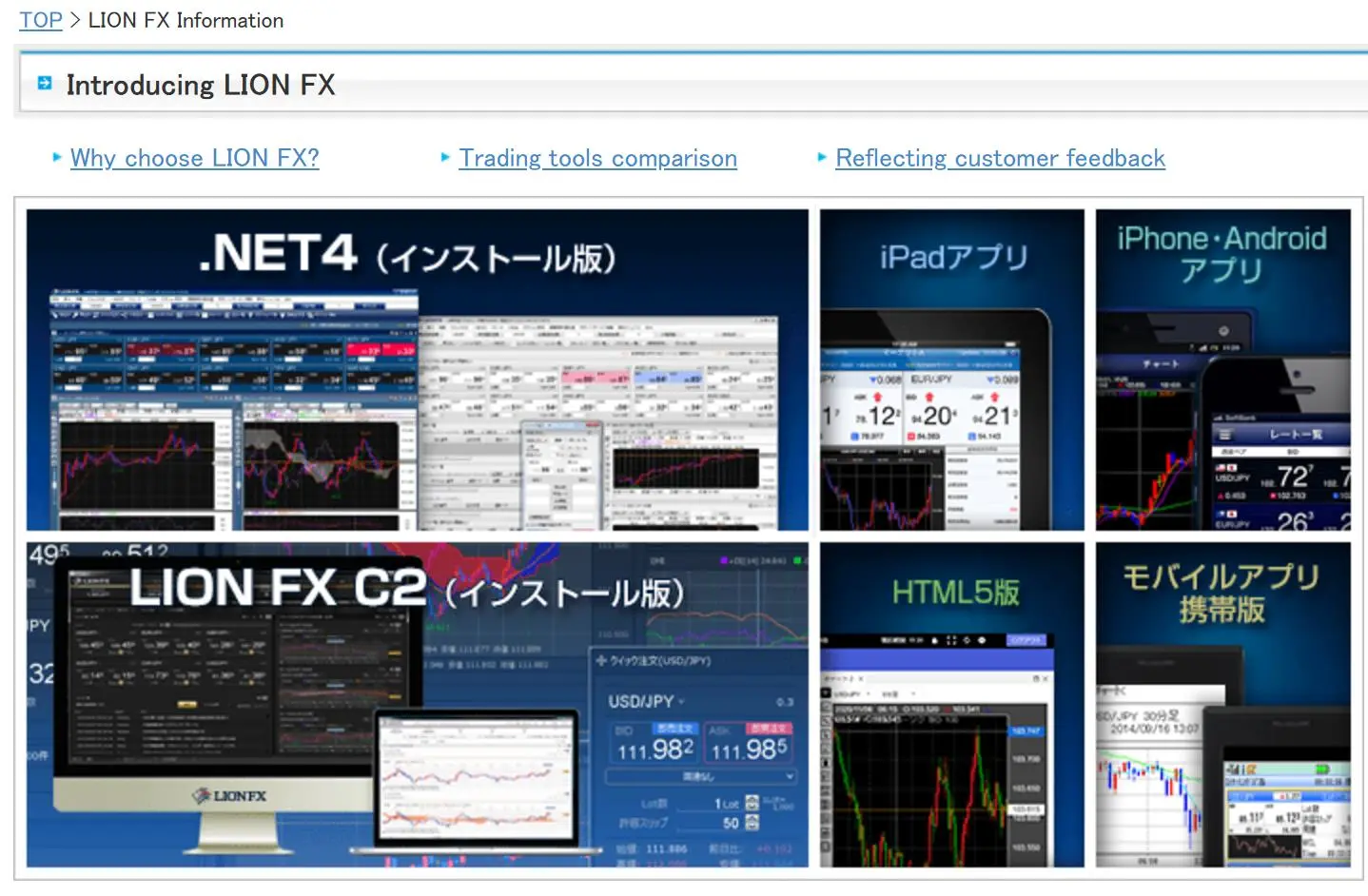Select the iPadアプリ banner
Screen dimensions: 1368x896
pyautogui.click(x=951, y=369)
